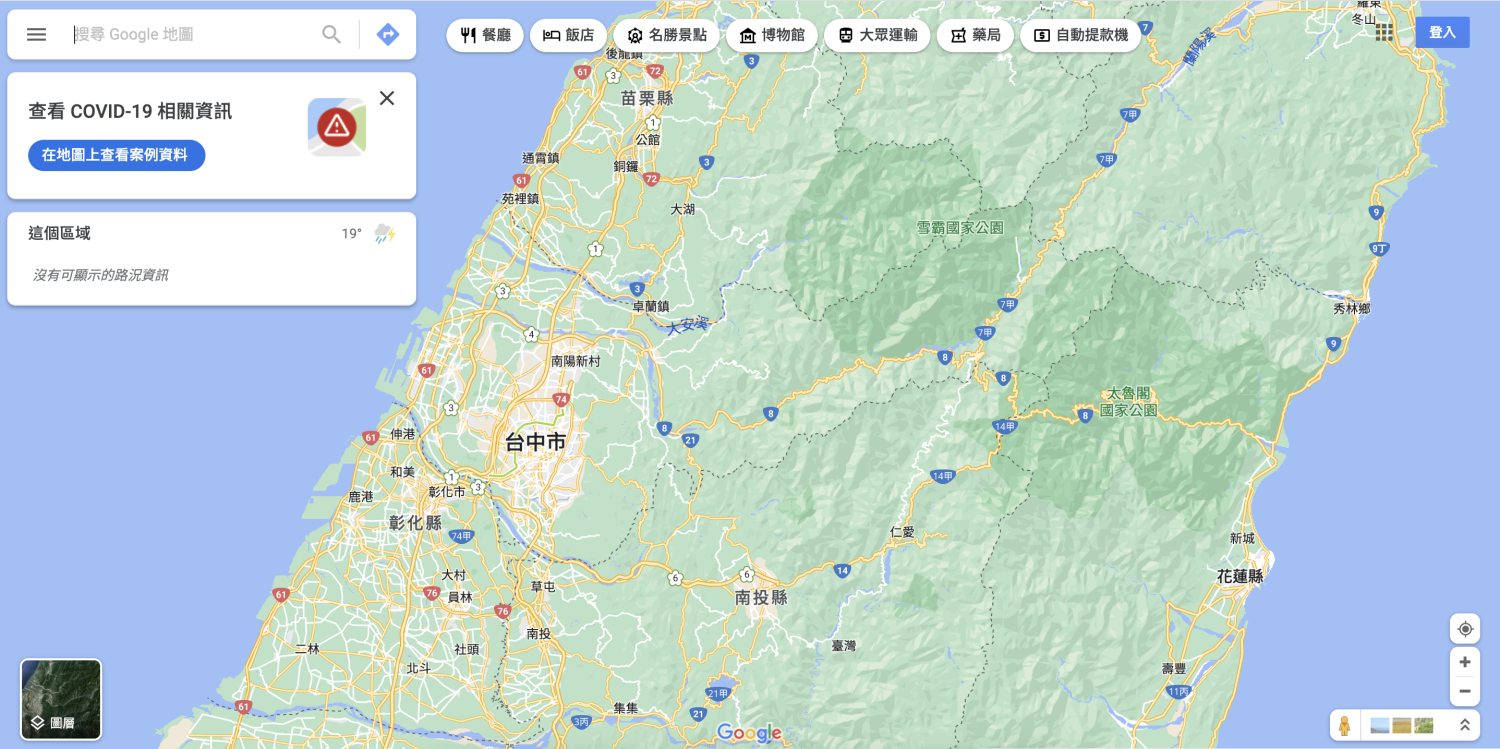Click the 南陽新村 place label
This screenshot has height=749, width=1500.
(x=576, y=360)
